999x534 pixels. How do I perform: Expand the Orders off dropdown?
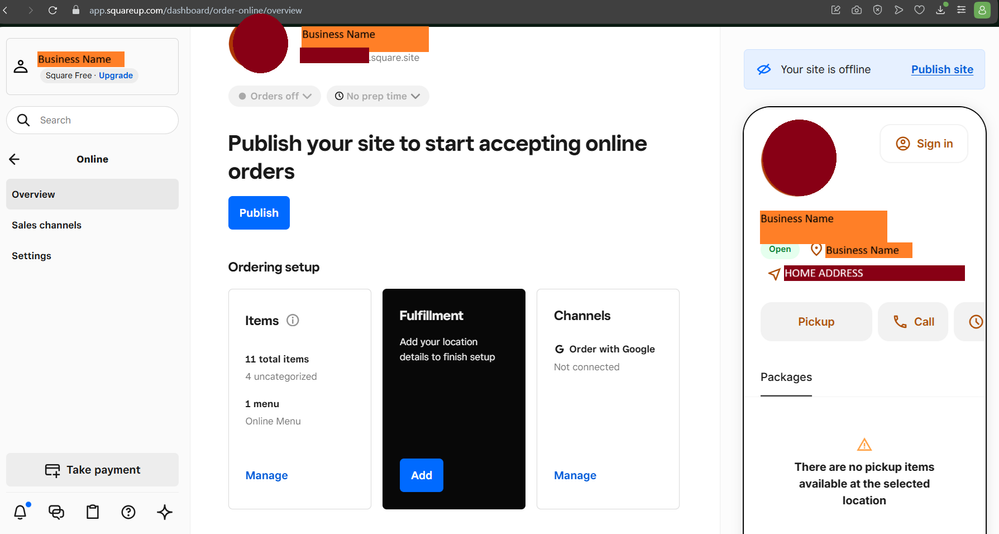[274, 96]
